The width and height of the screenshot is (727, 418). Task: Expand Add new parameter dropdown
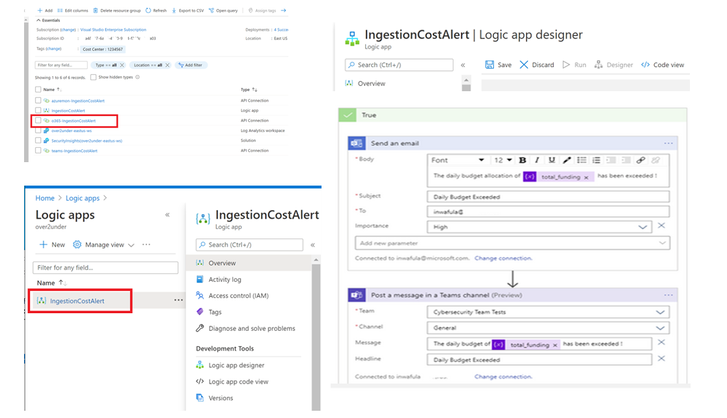[x=663, y=243]
